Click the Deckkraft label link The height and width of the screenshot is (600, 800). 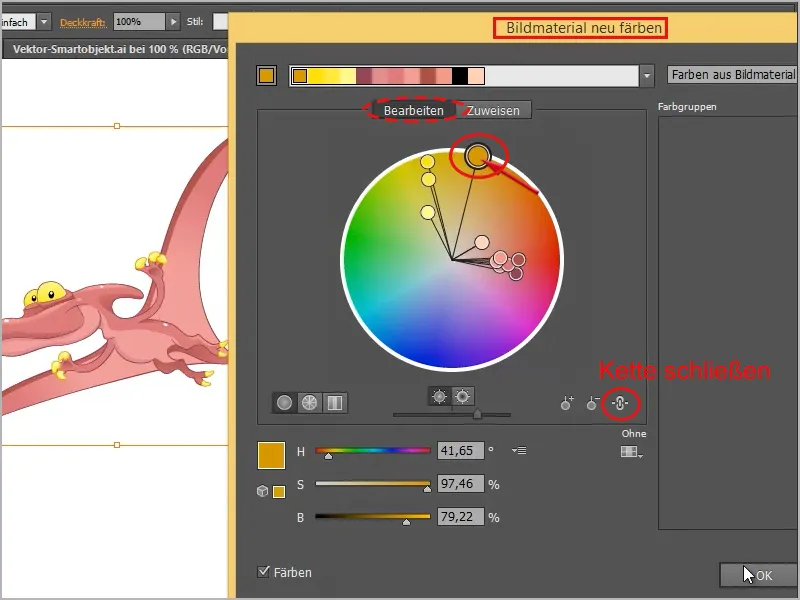coord(83,22)
